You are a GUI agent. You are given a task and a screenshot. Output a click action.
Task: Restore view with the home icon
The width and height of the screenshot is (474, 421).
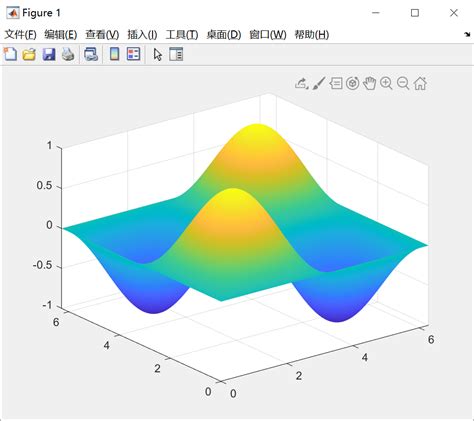420,83
